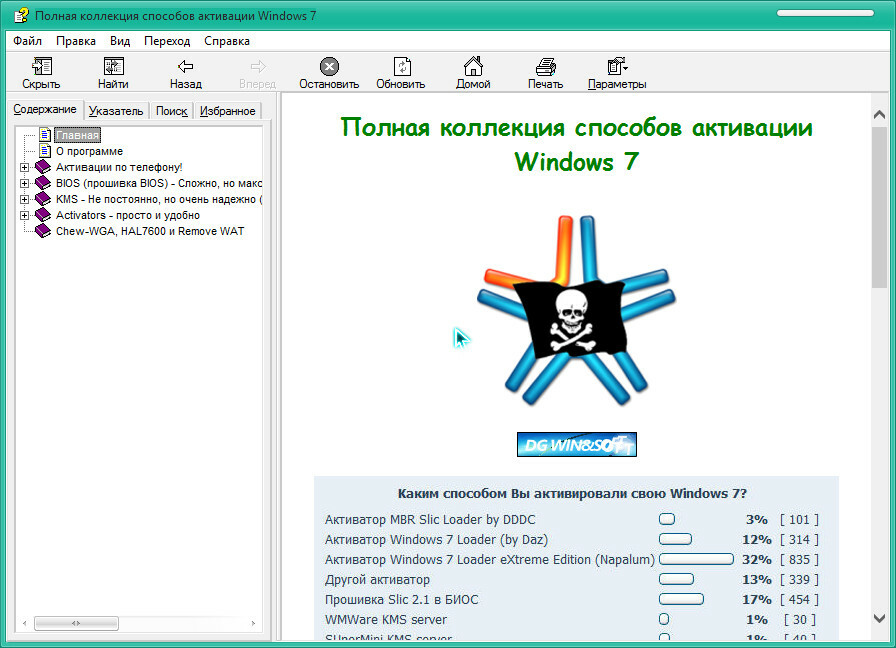Click the tree pane left scroll arrow
This screenshot has height=648, width=896.
pos(24,623)
